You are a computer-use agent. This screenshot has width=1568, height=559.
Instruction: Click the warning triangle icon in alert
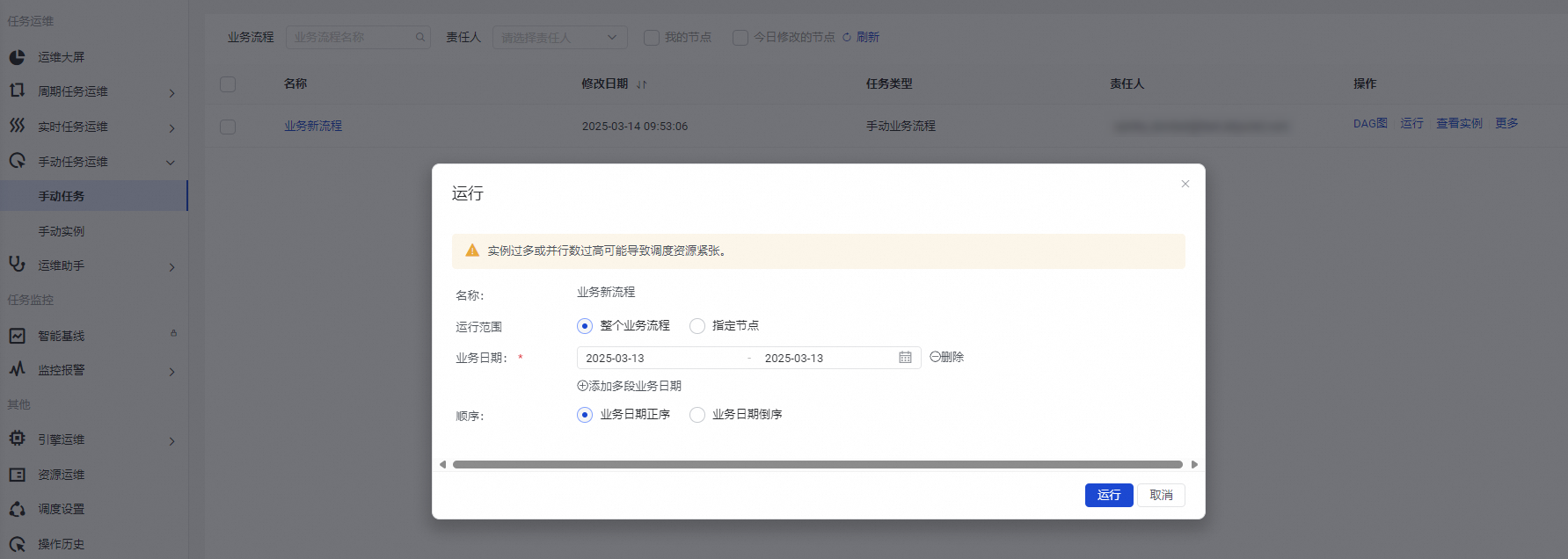coord(472,250)
